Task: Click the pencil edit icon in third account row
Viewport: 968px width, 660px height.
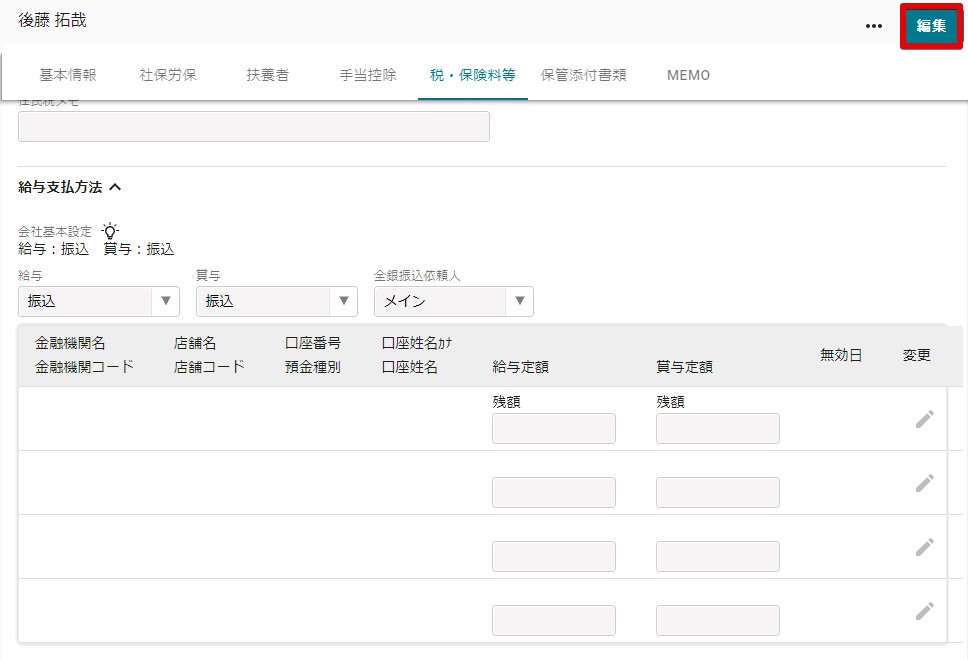Action: [924, 547]
